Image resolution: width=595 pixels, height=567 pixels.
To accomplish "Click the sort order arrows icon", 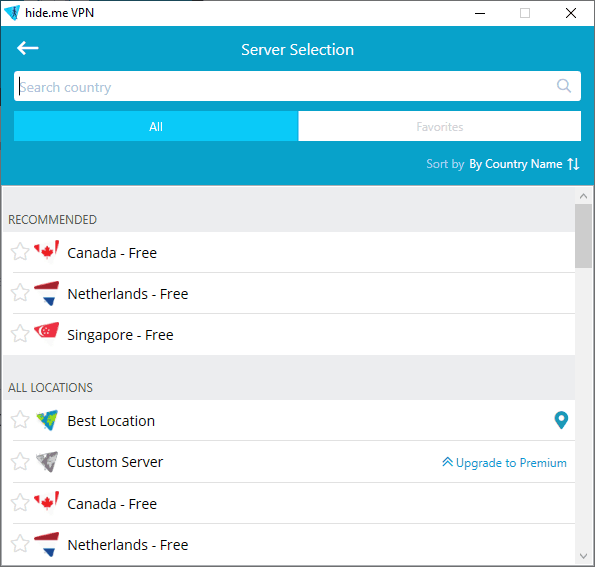I will coord(573,164).
